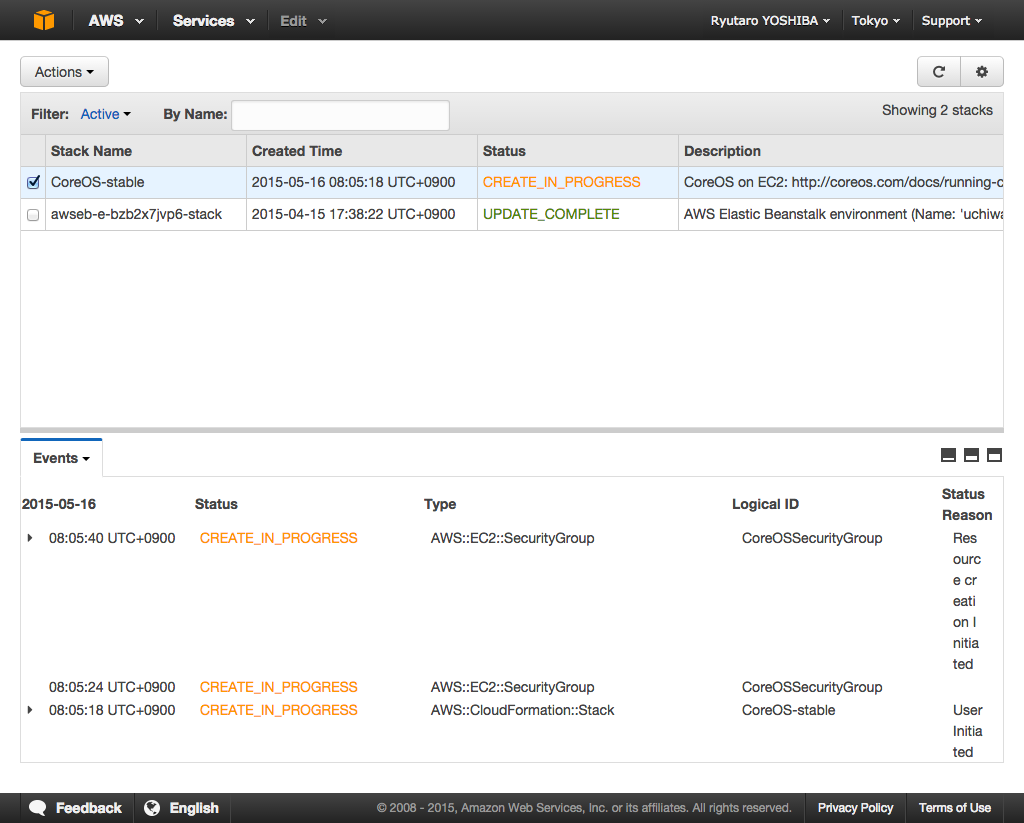The height and width of the screenshot is (823, 1024).
Task: Click the Feedback speech bubble icon
Action: (38, 808)
